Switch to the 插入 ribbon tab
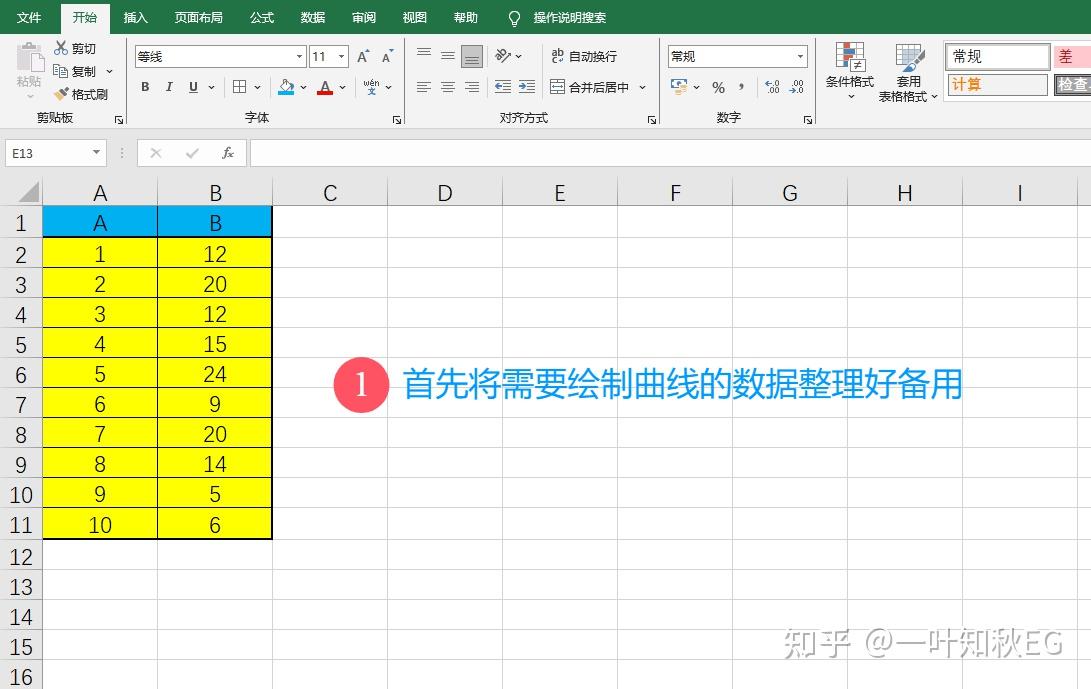 (135, 17)
